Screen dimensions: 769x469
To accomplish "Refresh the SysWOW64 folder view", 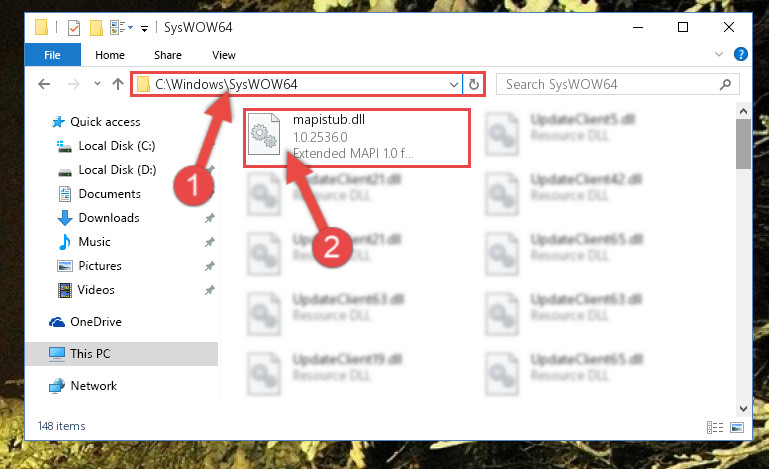I will tap(473, 84).
